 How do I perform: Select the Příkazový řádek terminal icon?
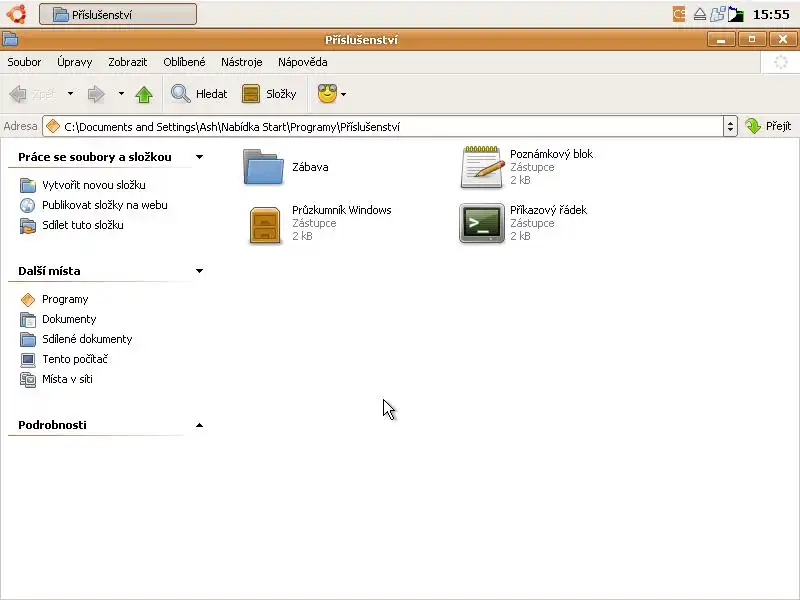click(482, 223)
